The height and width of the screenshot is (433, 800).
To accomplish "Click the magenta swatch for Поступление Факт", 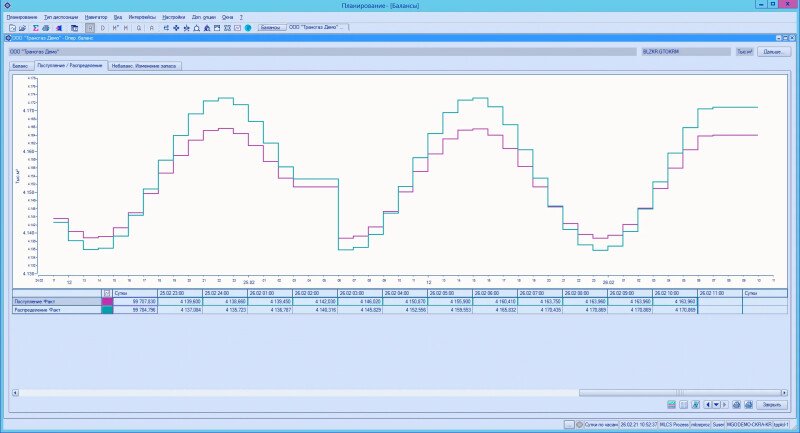I will click(107, 301).
